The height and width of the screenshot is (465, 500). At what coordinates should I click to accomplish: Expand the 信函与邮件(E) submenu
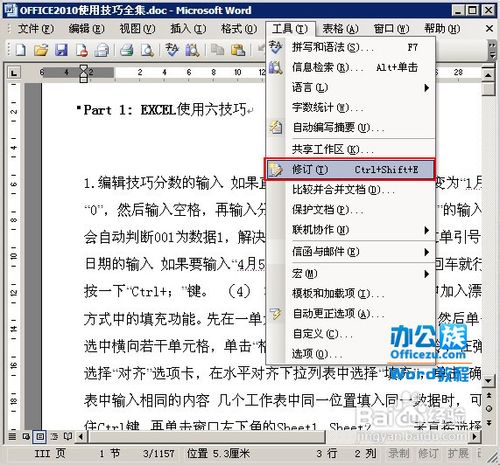coord(351,252)
